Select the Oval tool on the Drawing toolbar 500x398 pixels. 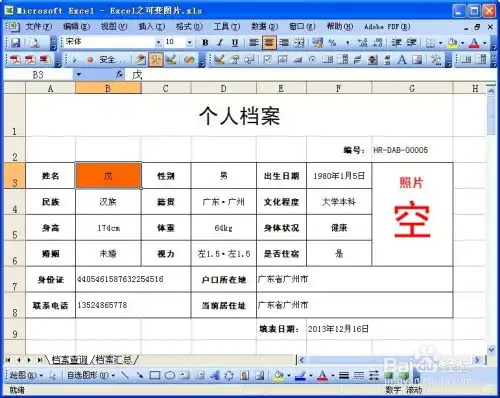[170, 376]
